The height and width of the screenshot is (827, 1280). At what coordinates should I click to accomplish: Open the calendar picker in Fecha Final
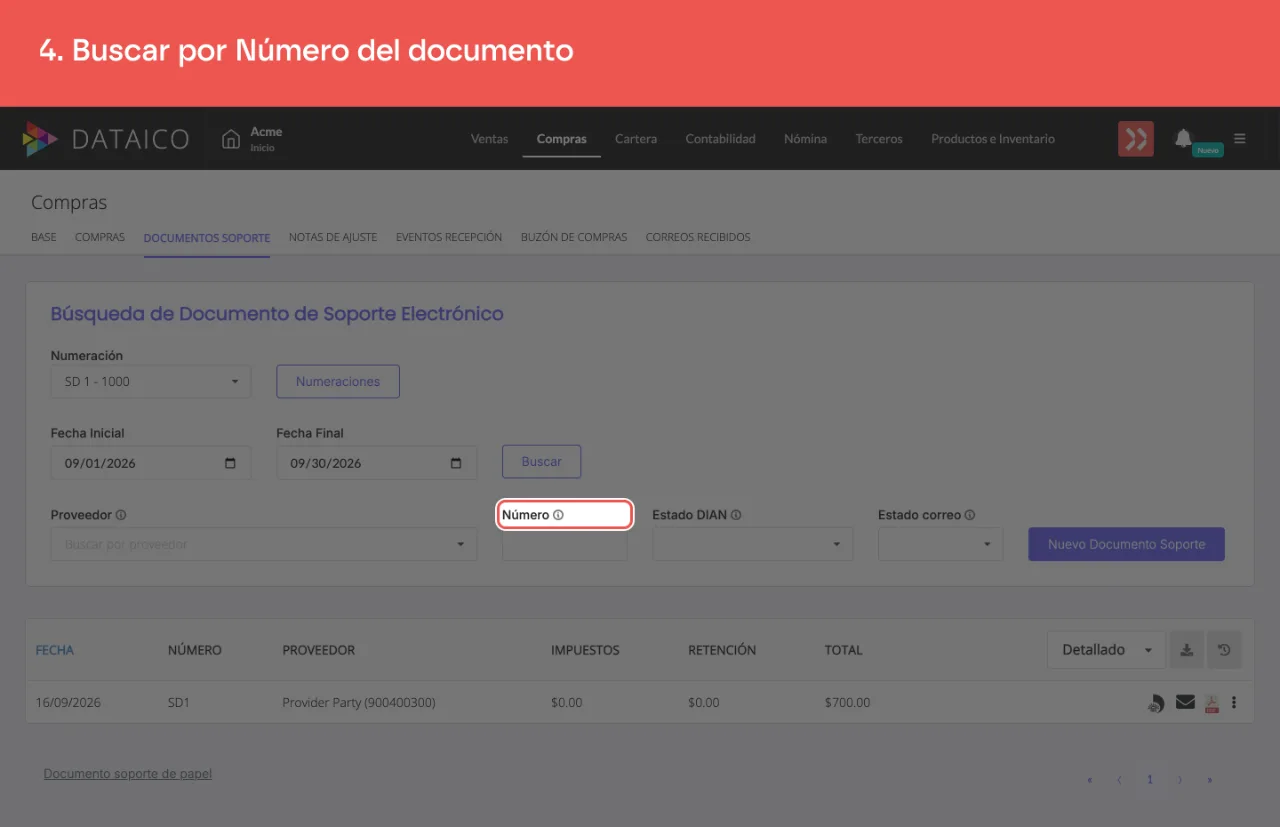point(457,463)
